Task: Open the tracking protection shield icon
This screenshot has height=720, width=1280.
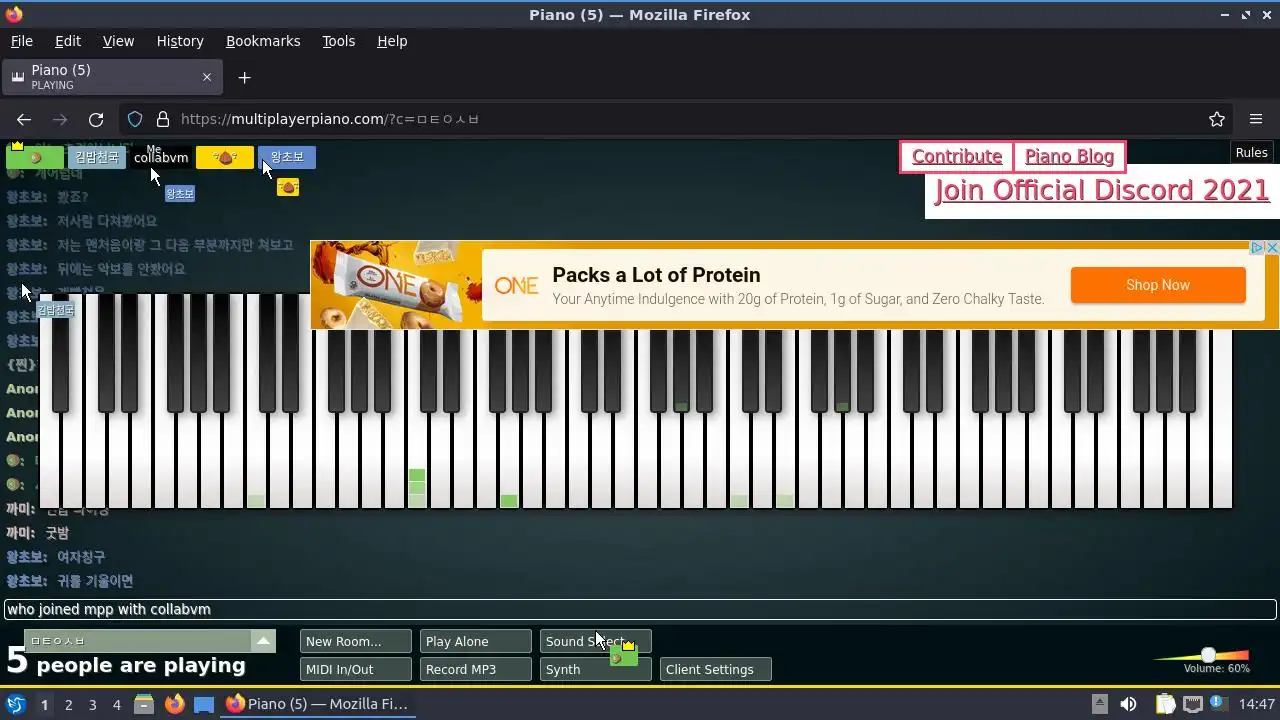Action: point(135,119)
